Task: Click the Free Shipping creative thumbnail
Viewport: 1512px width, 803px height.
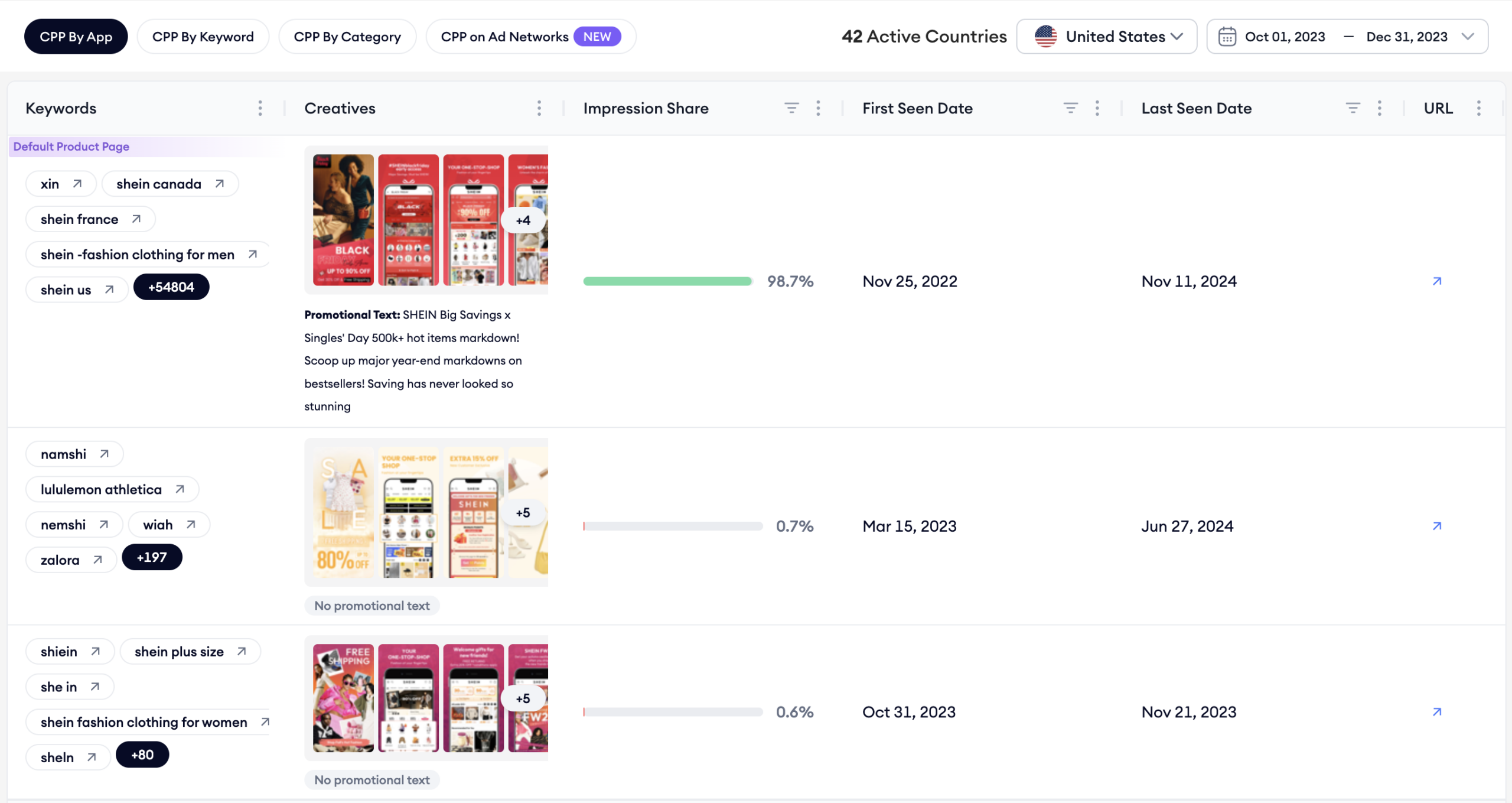Action: pos(343,698)
